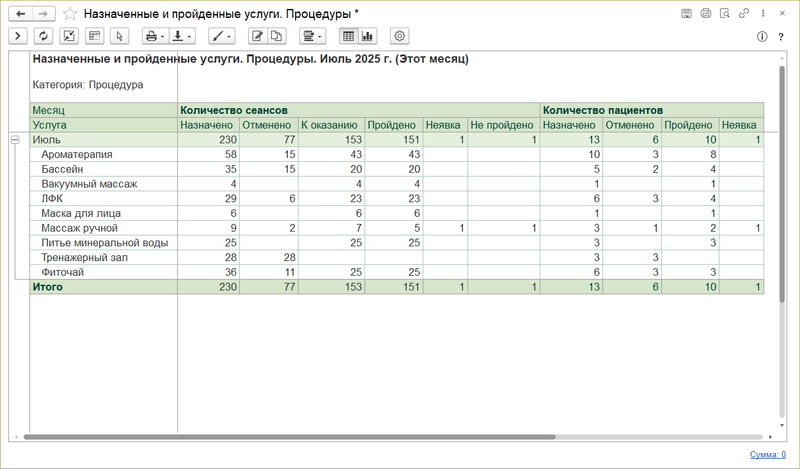Add report to favorites with star
The width and height of the screenshot is (800, 469).
tap(69, 14)
